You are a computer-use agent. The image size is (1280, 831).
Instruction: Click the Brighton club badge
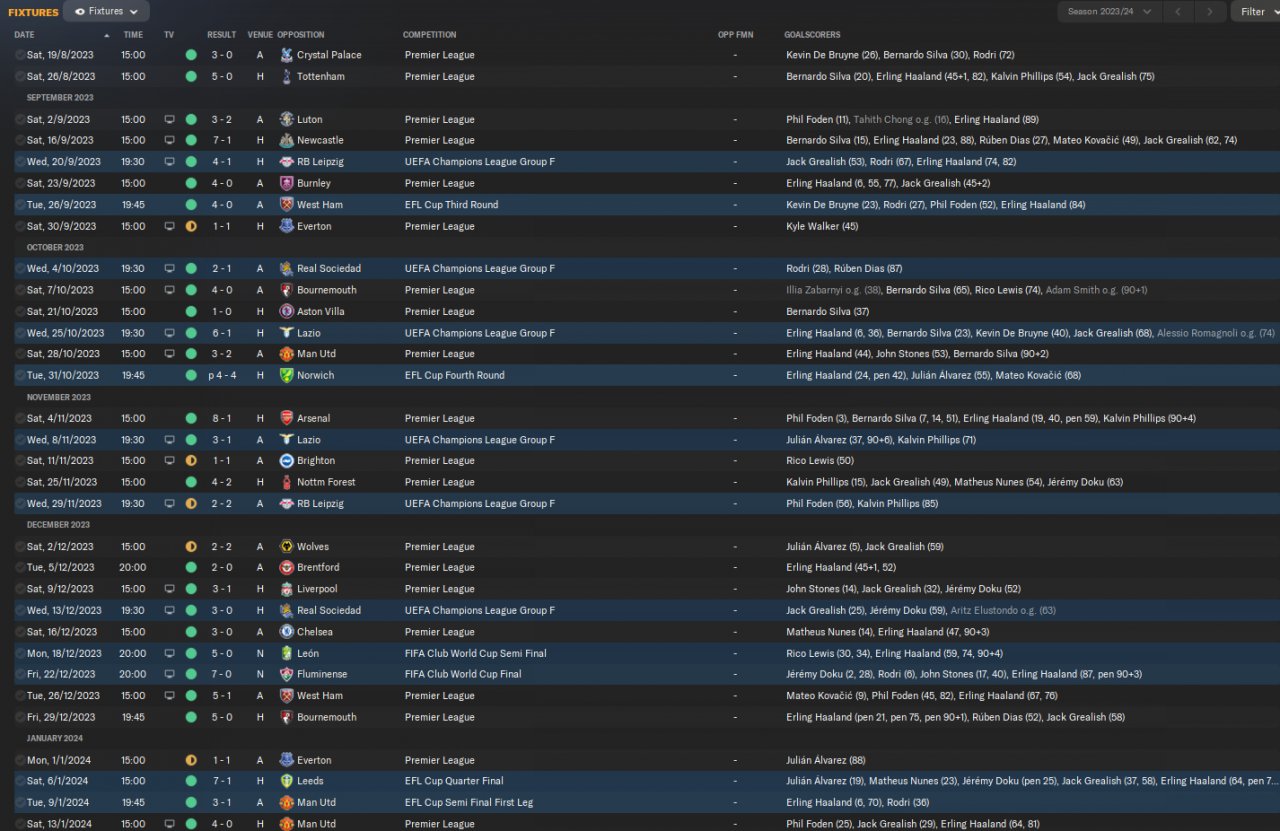287,461
